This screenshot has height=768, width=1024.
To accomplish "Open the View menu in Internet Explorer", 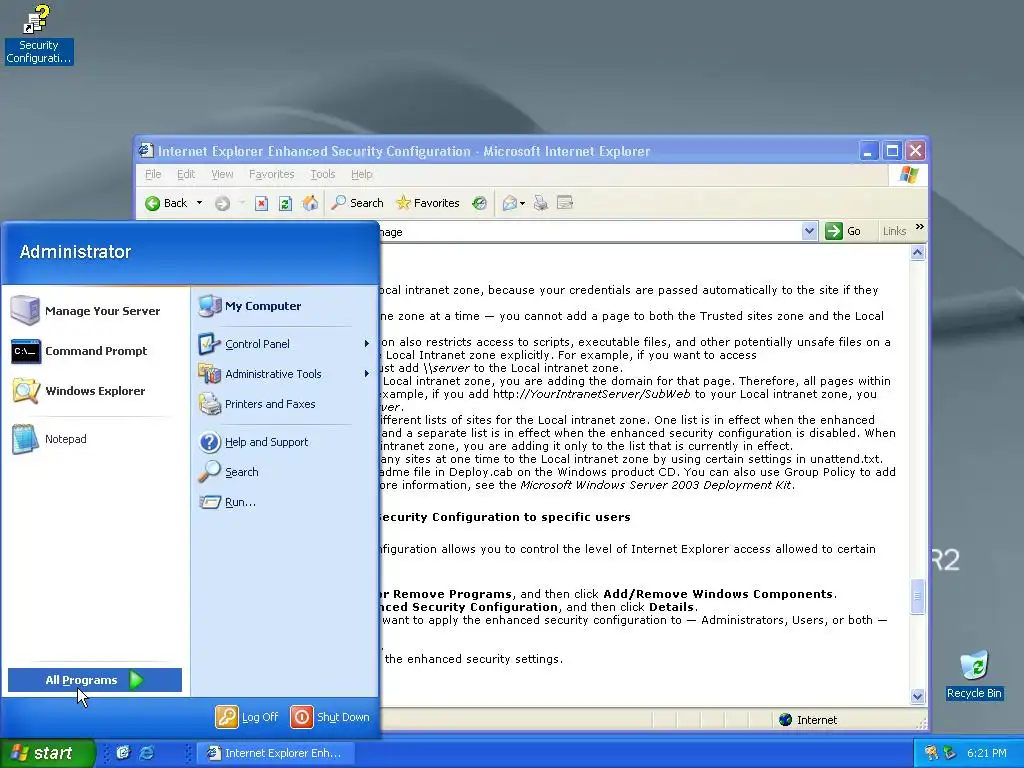I will point(222,174).
